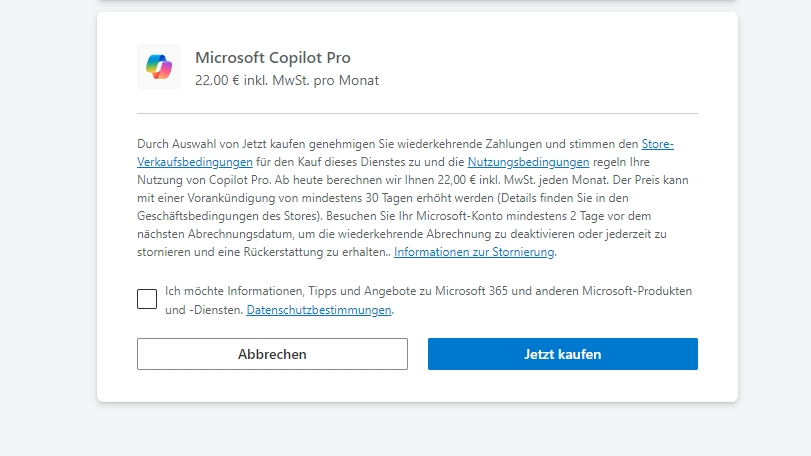Click the Microsoft Copilot Pro heading
The image size is (811, 456).
tap(273, 57)
